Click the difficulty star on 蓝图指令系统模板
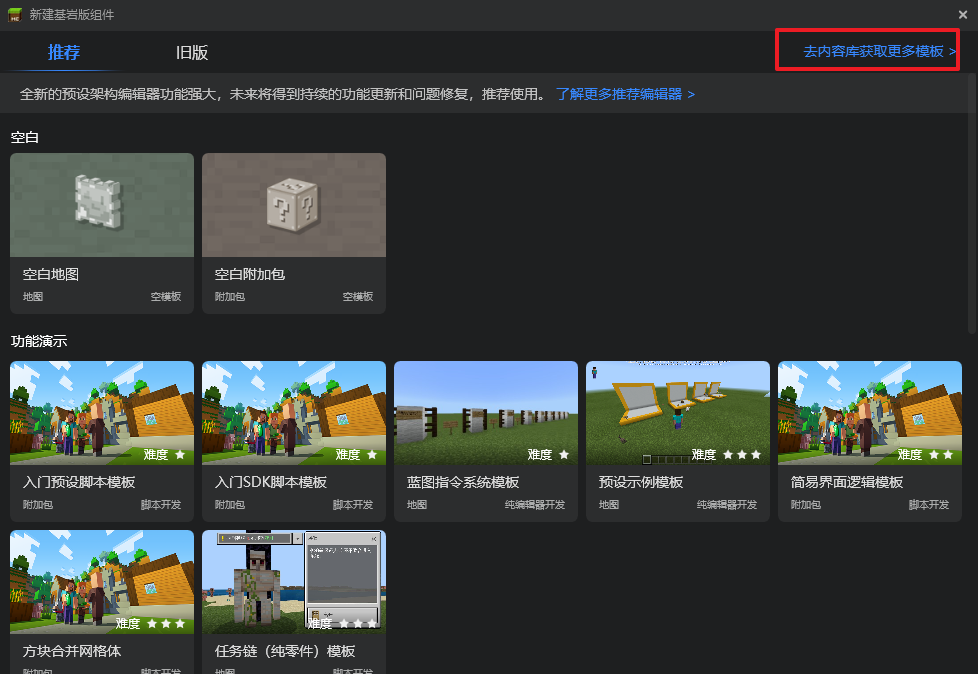Image resolution: width=978 pixels, height=674 pixels. (x=564, y=455)
